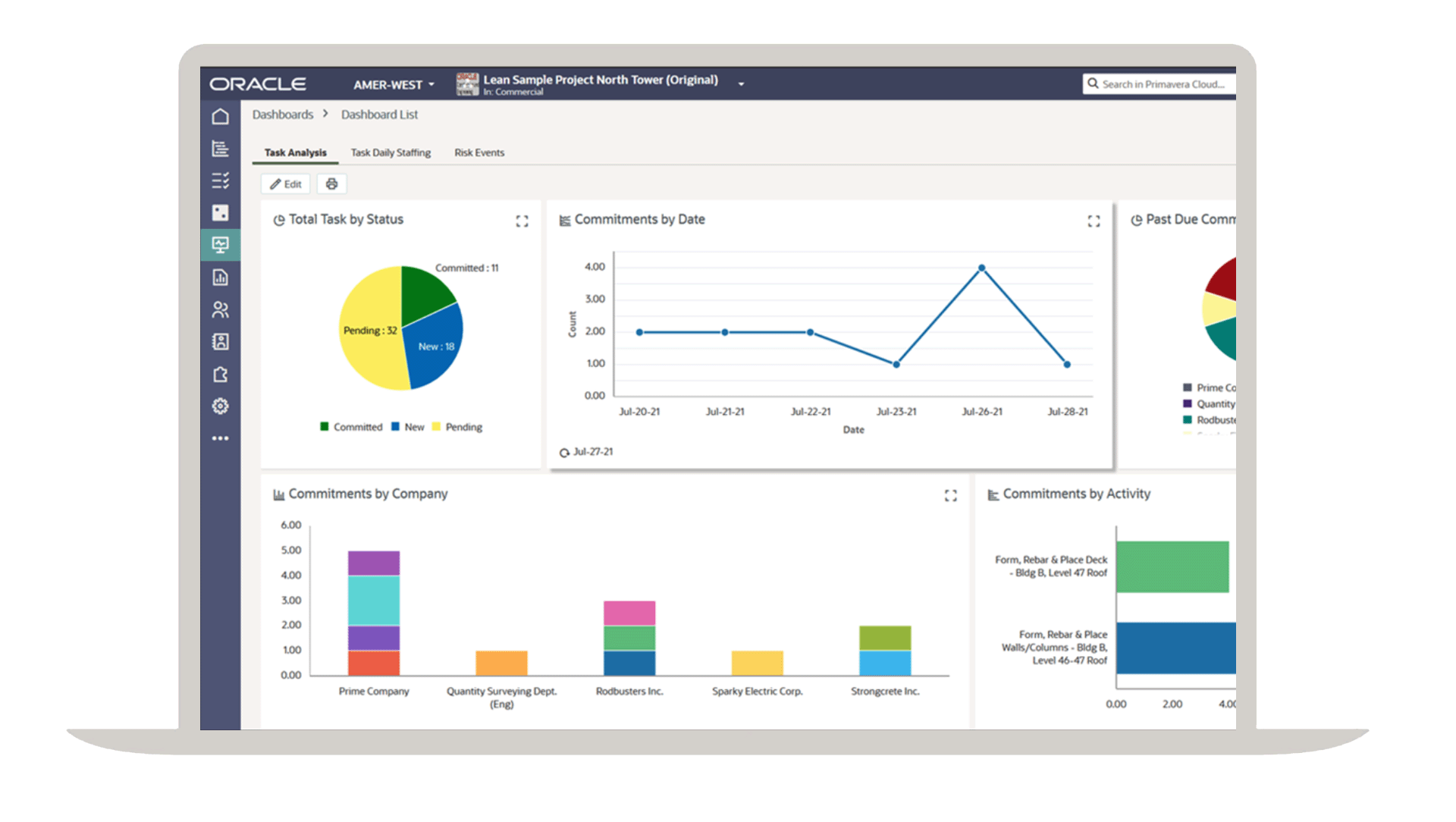1456x822 pixels.
Task: Switch to Risk Events tab
Action: pos(479,153)
